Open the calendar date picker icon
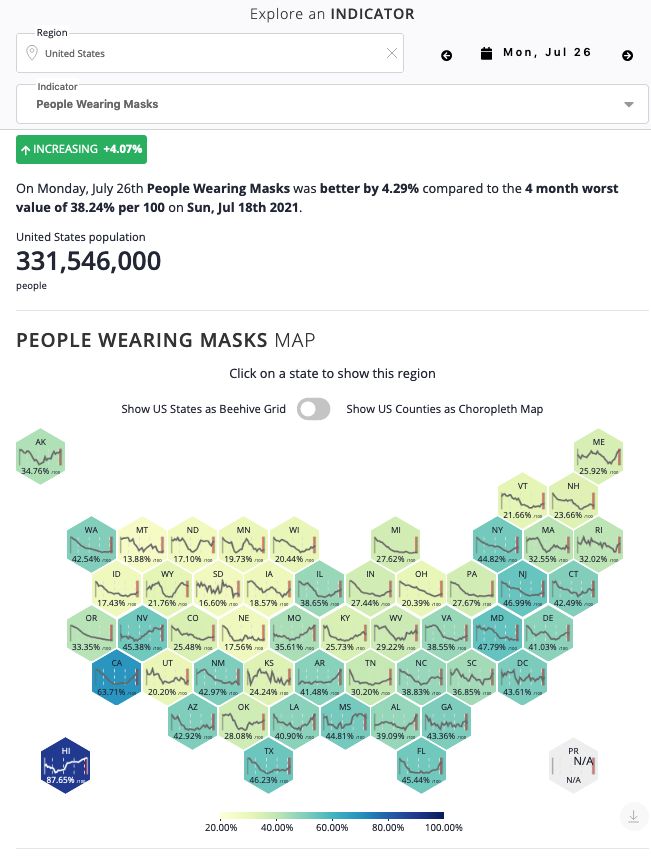Image resolution: width=651 pixels, height=863 pixels. pos(486,53)
